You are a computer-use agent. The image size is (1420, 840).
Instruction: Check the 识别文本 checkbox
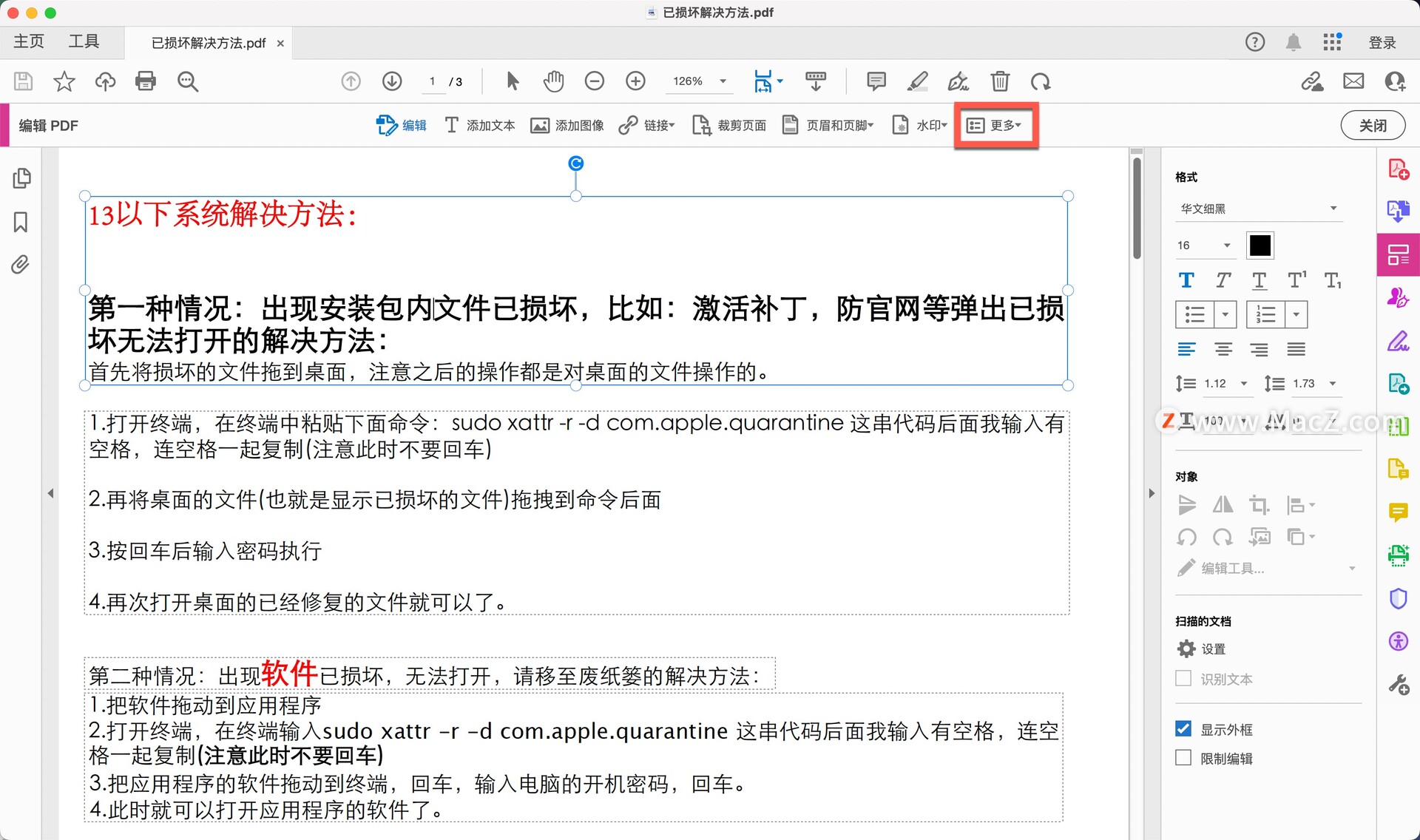coord(1183,678)
